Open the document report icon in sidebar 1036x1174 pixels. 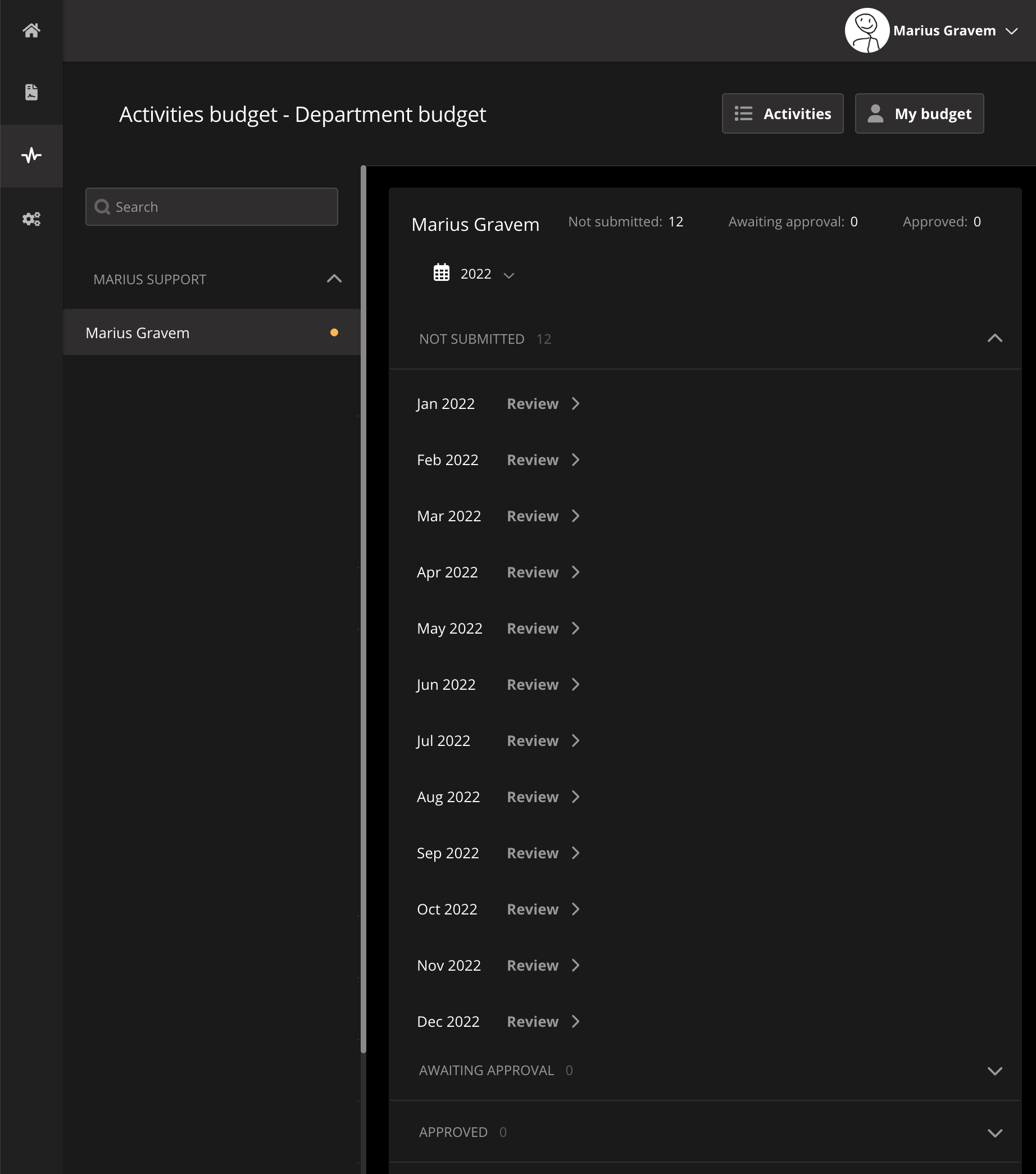tap(31, 93)
